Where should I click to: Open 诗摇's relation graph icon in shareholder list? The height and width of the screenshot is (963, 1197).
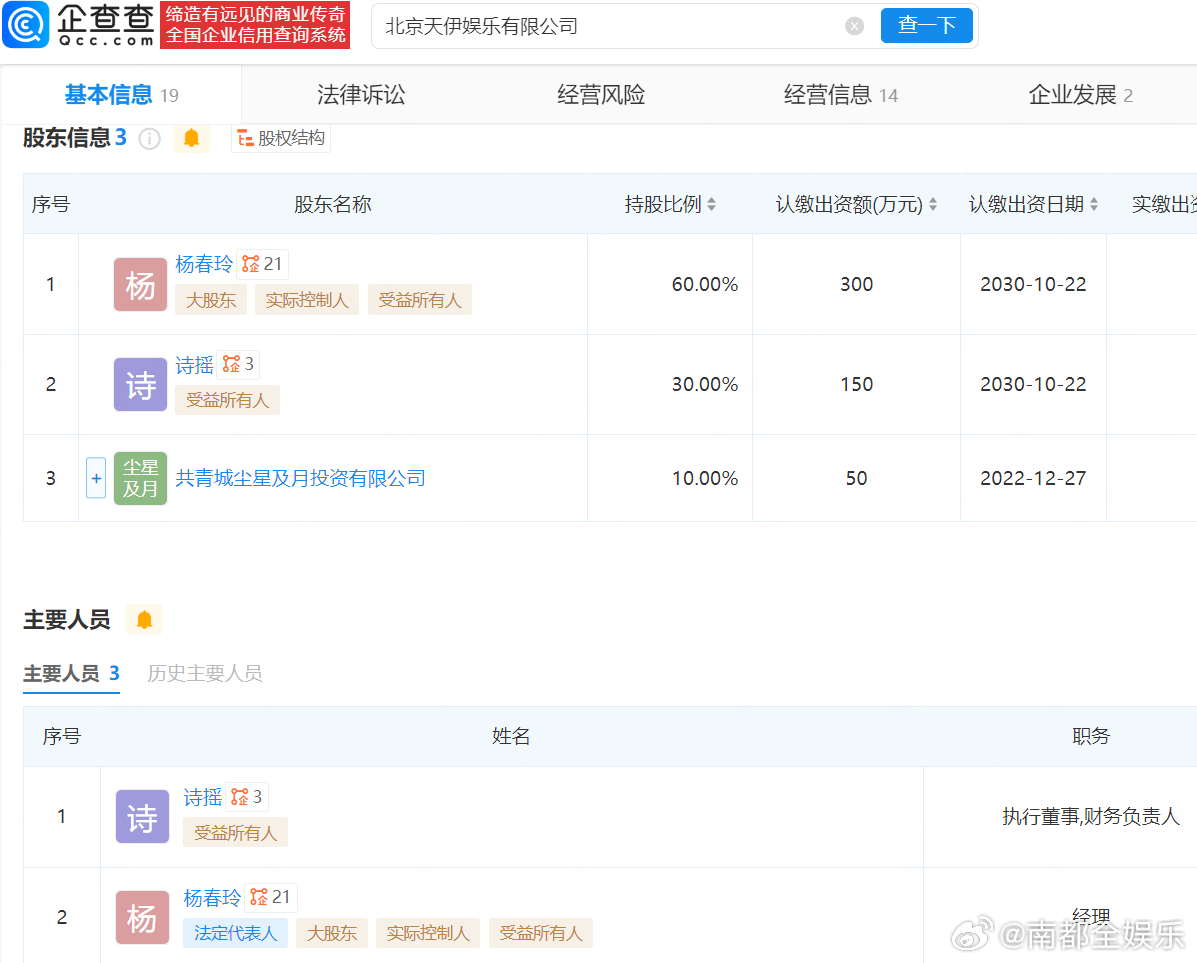238,364
